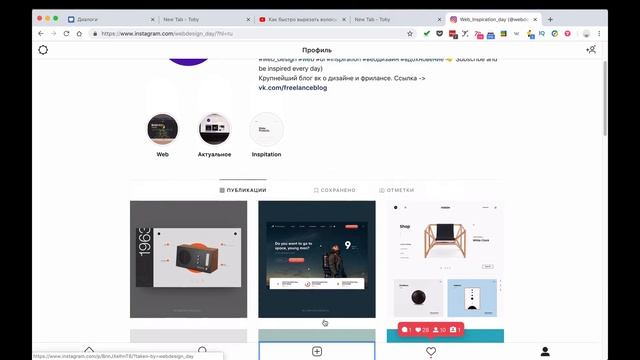Open the IQ extension icon
This screenshot has width=640, height=360.
[542, 33]
